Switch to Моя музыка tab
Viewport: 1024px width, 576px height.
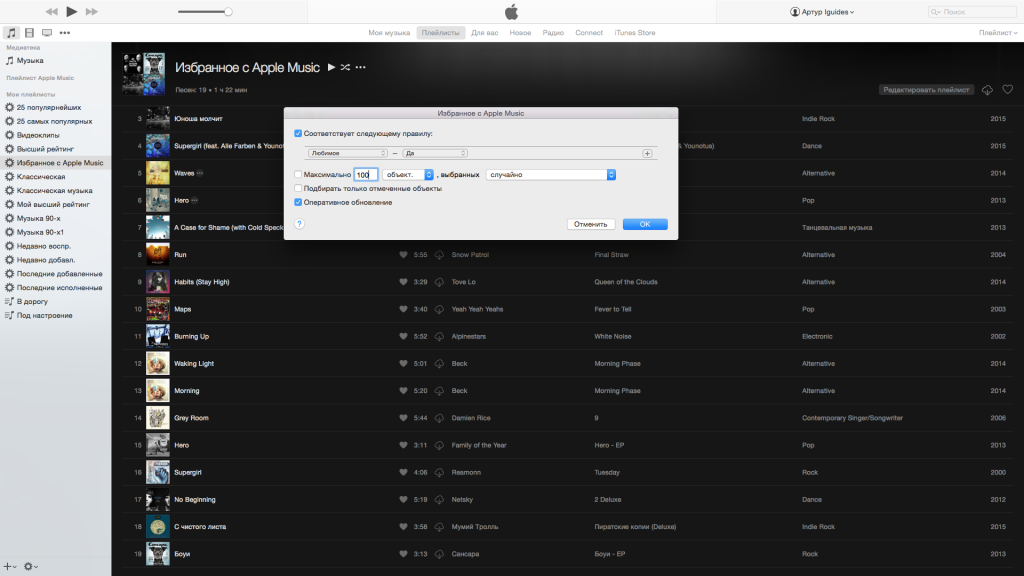[x=389, y=33]
